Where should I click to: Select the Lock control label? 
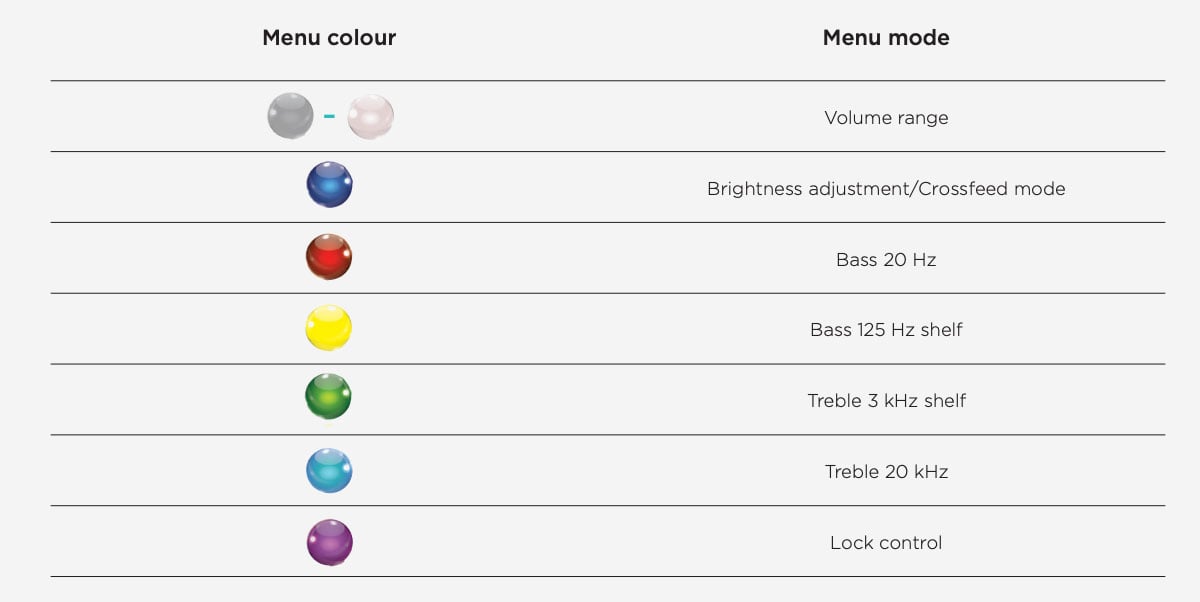click(886, 543)
